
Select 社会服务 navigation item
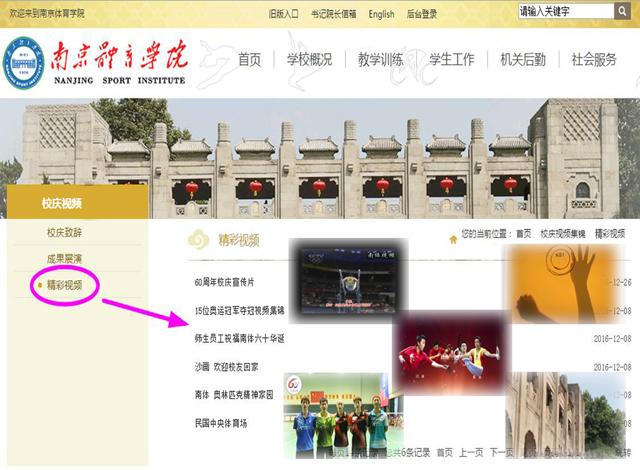click(x=594, y=60)
